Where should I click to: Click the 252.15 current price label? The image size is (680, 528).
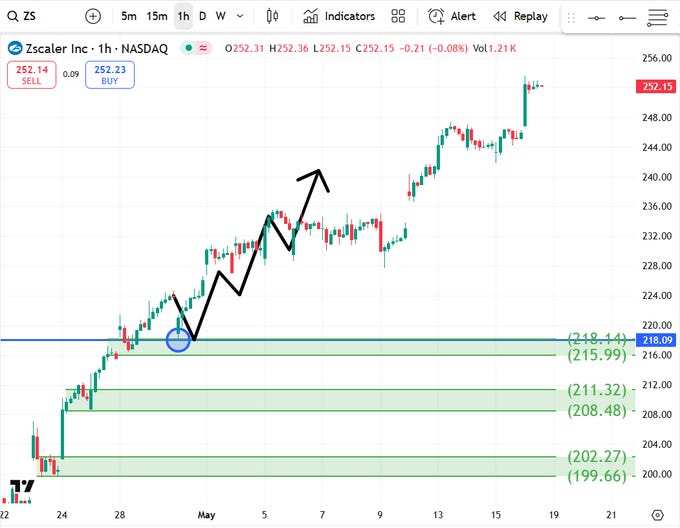656,86
